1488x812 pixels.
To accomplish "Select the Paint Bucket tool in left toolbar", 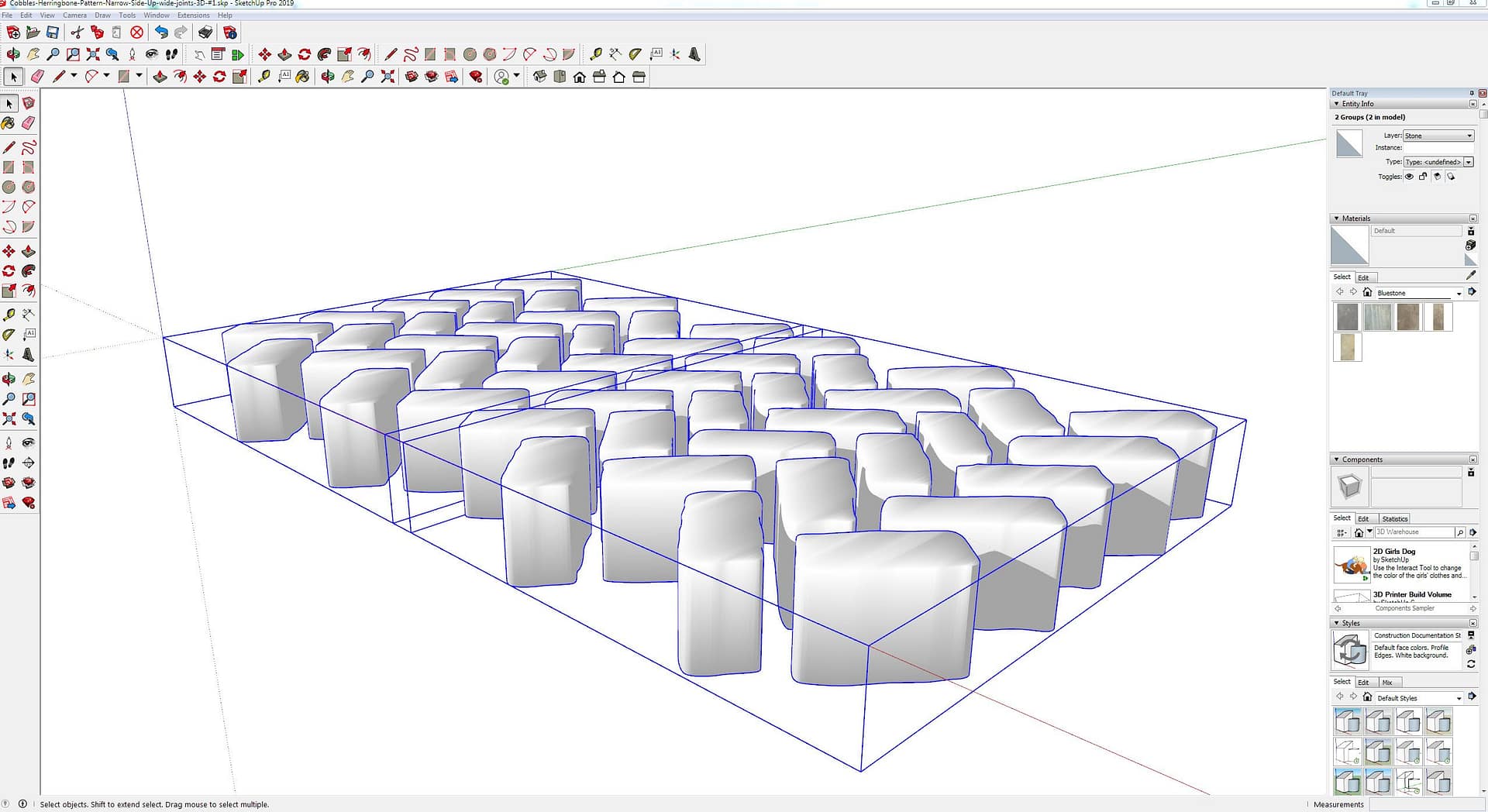I will [9, 123].
